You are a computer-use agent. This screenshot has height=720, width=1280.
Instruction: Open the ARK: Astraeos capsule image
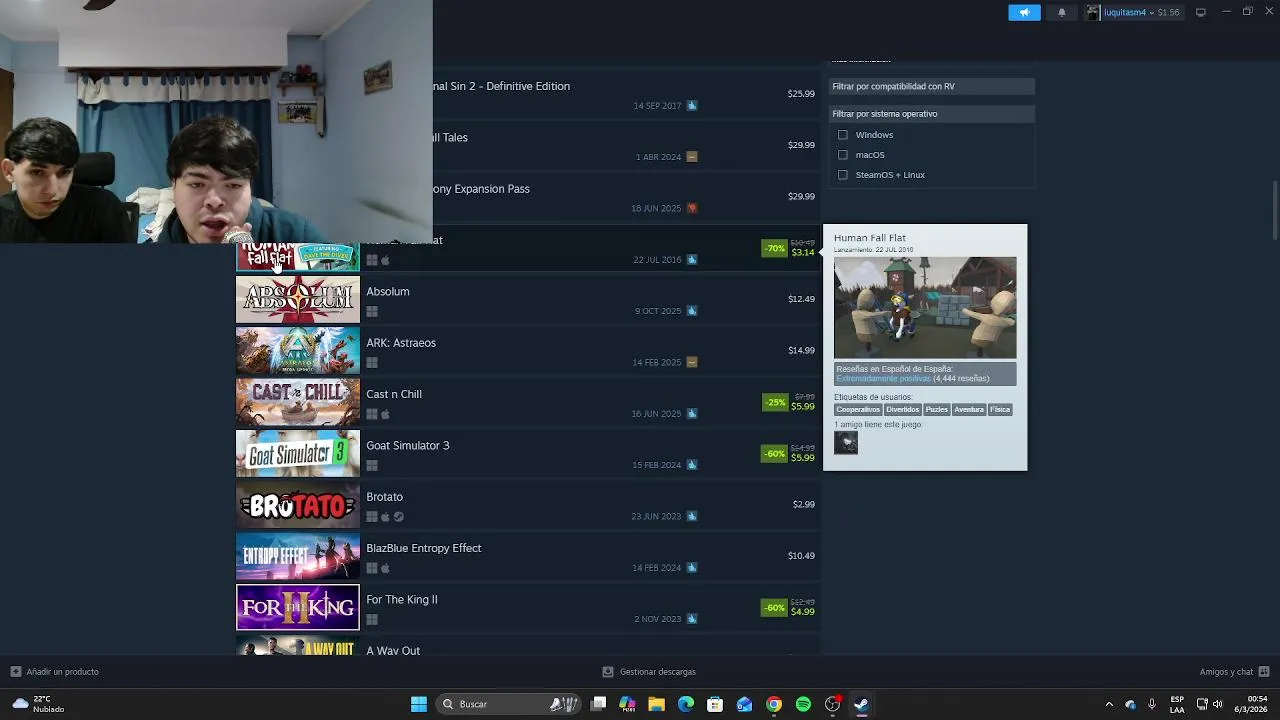297,350
